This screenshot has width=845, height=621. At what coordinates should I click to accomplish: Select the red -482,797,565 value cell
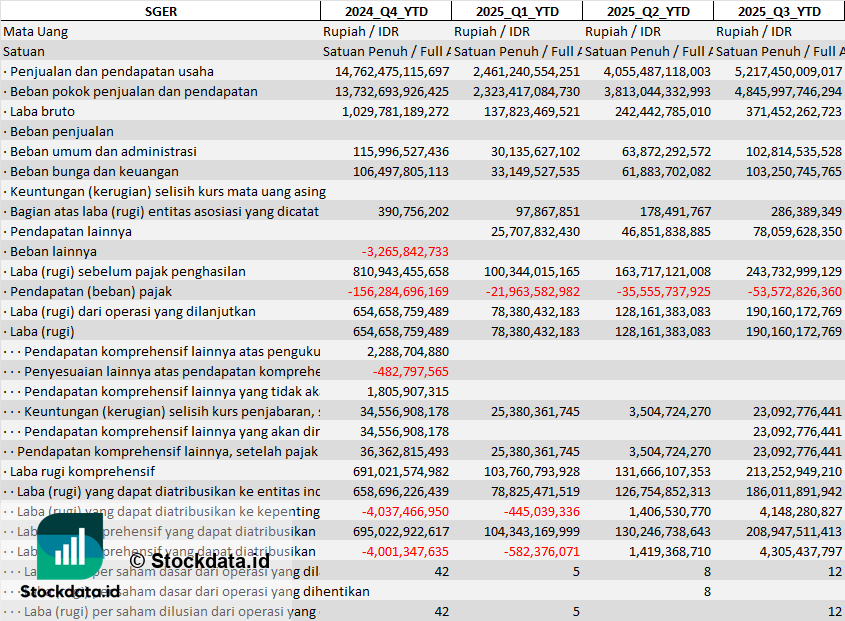411,371
